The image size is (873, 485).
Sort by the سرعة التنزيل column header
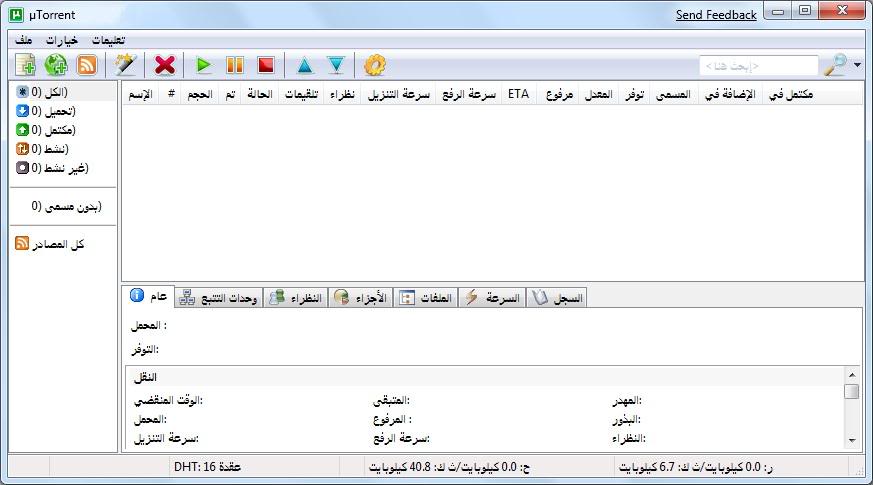point(399,95)
